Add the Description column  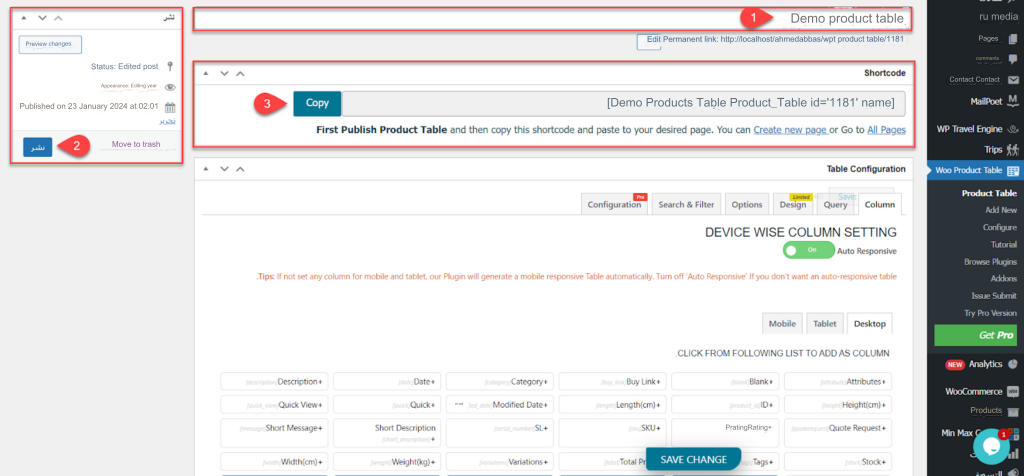pos(274,381)
